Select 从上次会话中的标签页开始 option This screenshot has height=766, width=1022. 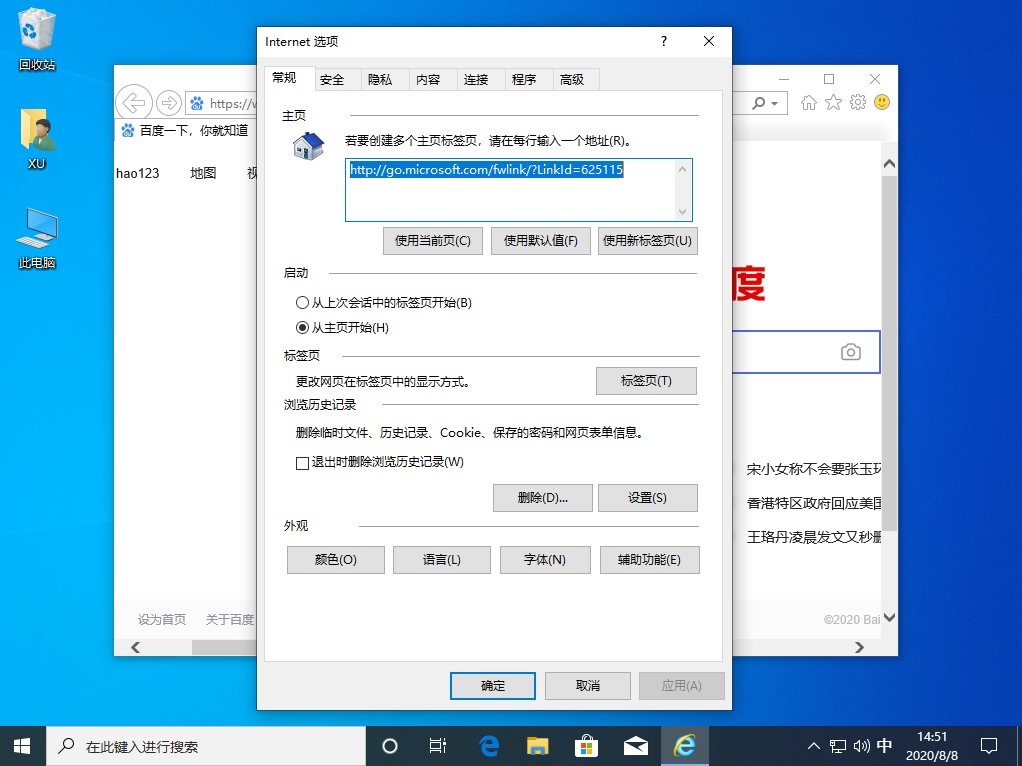[302, 302]
